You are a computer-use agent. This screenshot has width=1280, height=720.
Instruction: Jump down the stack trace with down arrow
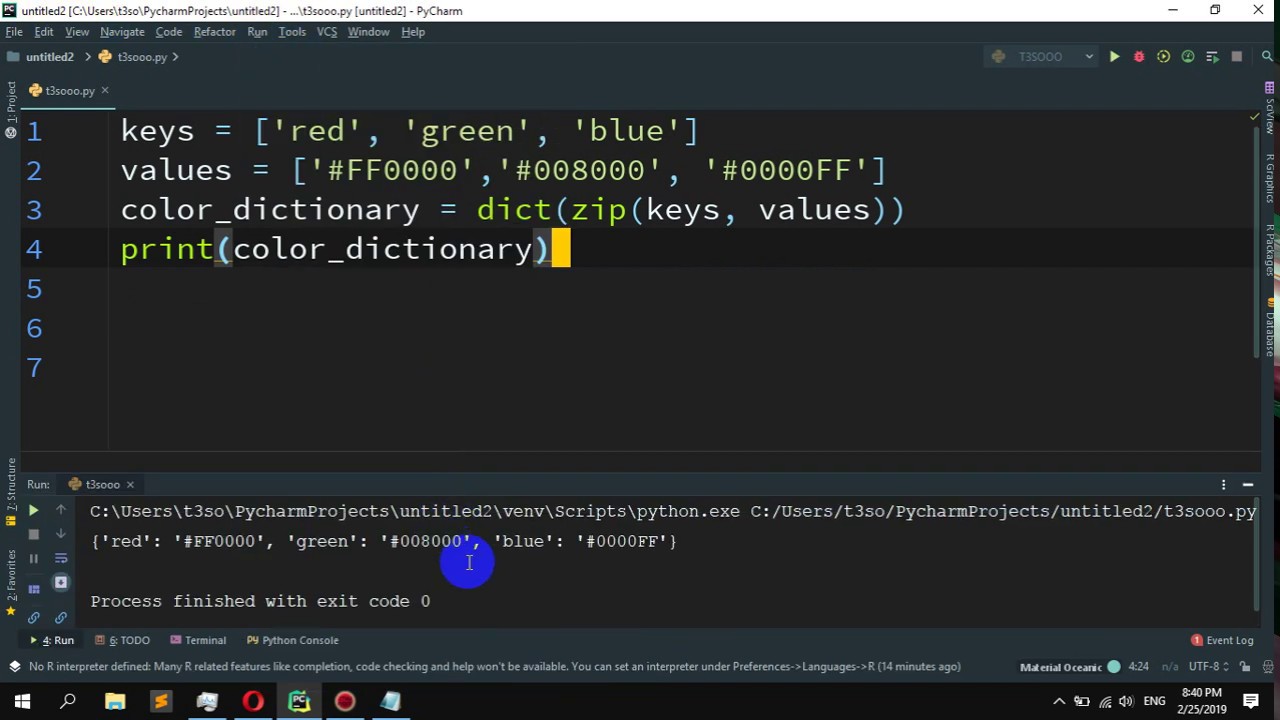click(x=60, y=535)
